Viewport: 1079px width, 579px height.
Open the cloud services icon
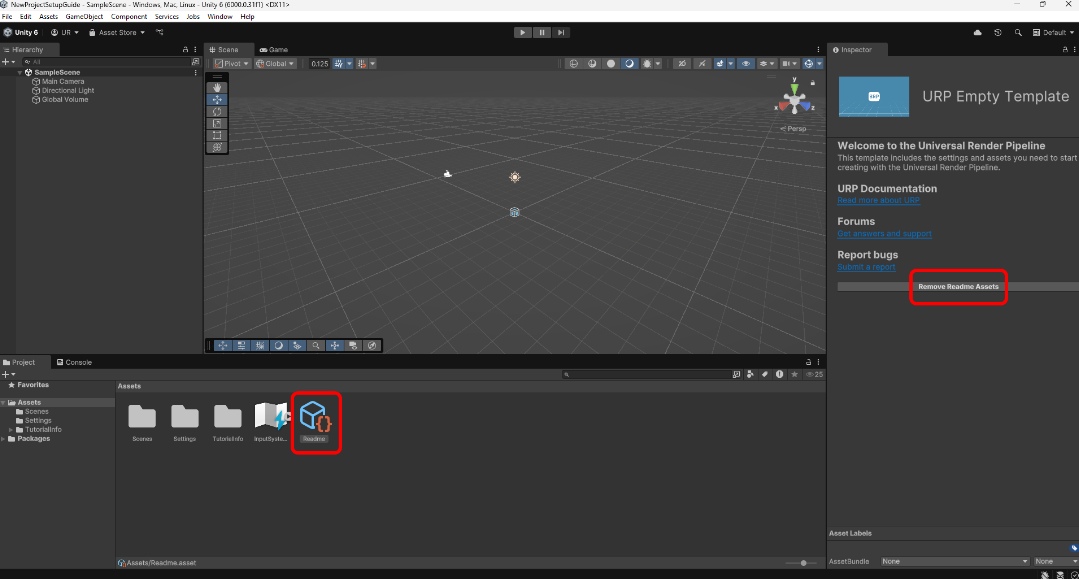click(x=977, y=32)
